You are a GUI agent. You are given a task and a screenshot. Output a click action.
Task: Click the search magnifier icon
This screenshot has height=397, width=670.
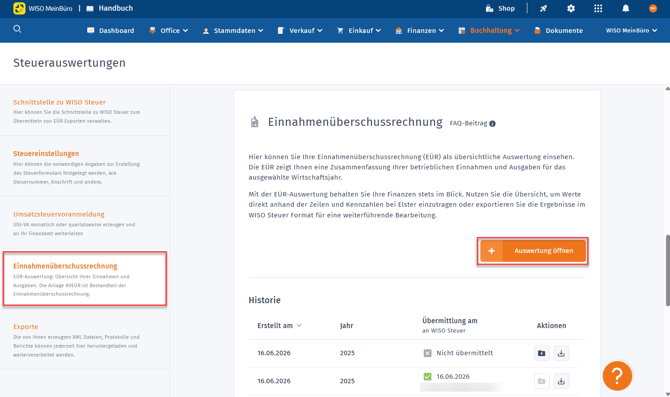pos(17,29)
